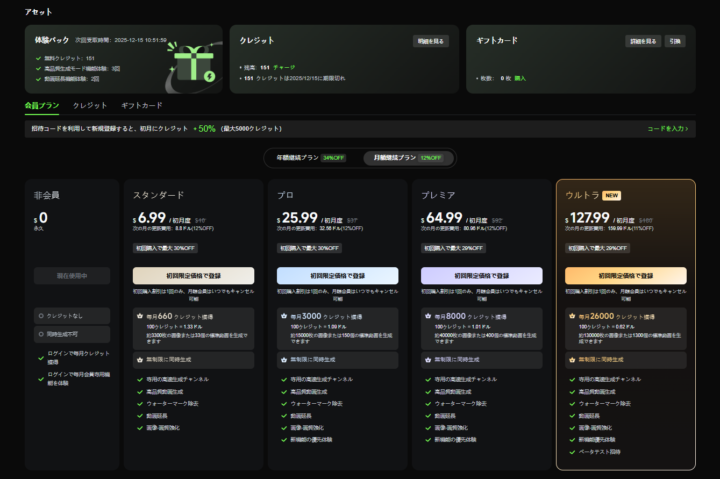Click 引換 button in ギフトカード card

coord(677,41)
